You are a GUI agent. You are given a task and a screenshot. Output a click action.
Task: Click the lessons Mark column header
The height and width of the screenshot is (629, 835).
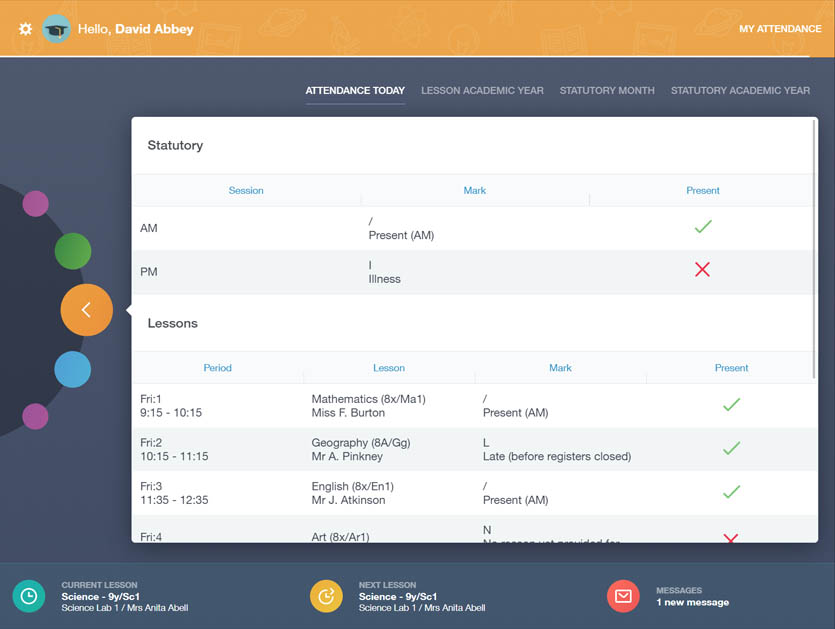(x=560, y=367)
